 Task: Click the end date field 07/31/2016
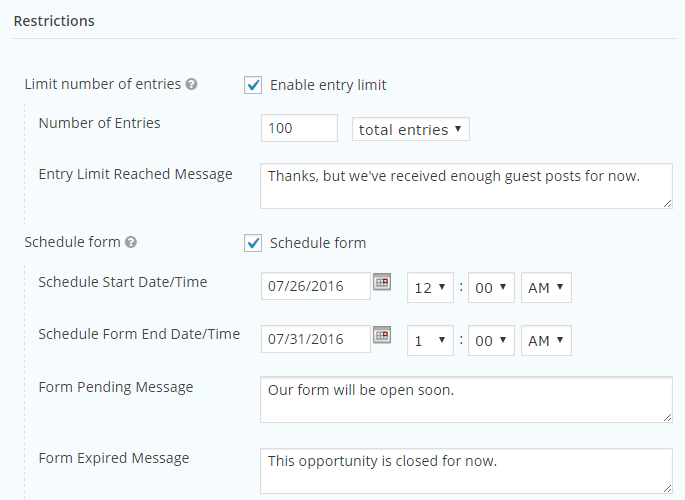point(316,339)
